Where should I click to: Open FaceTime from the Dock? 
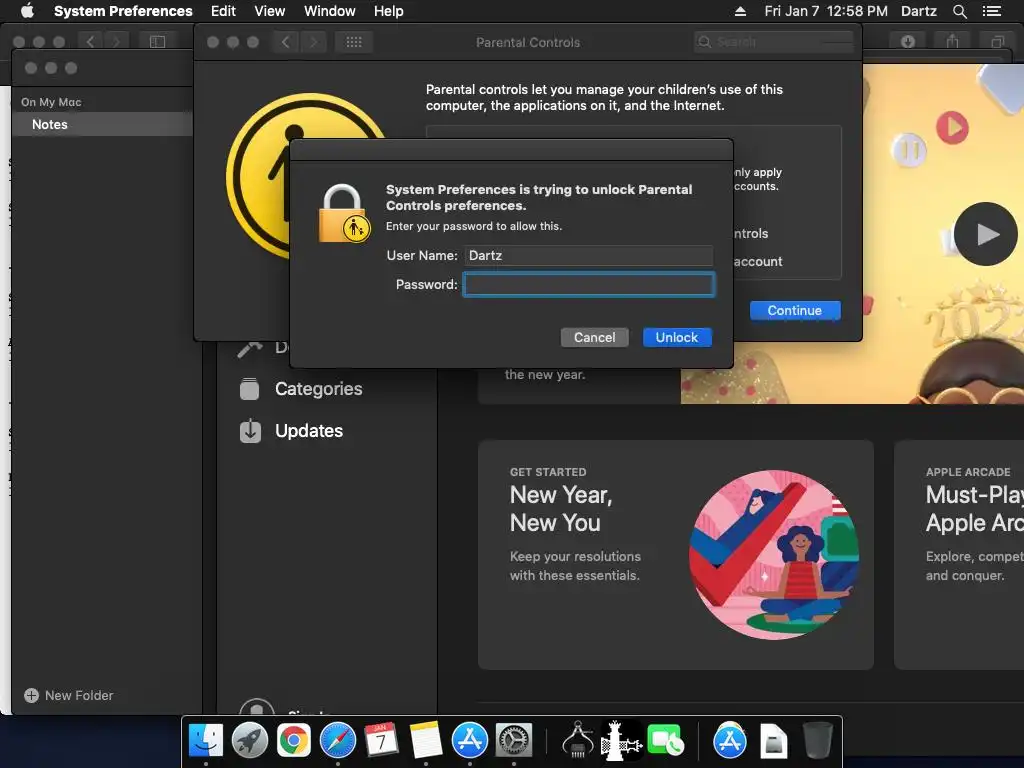(x=665, y=740)
